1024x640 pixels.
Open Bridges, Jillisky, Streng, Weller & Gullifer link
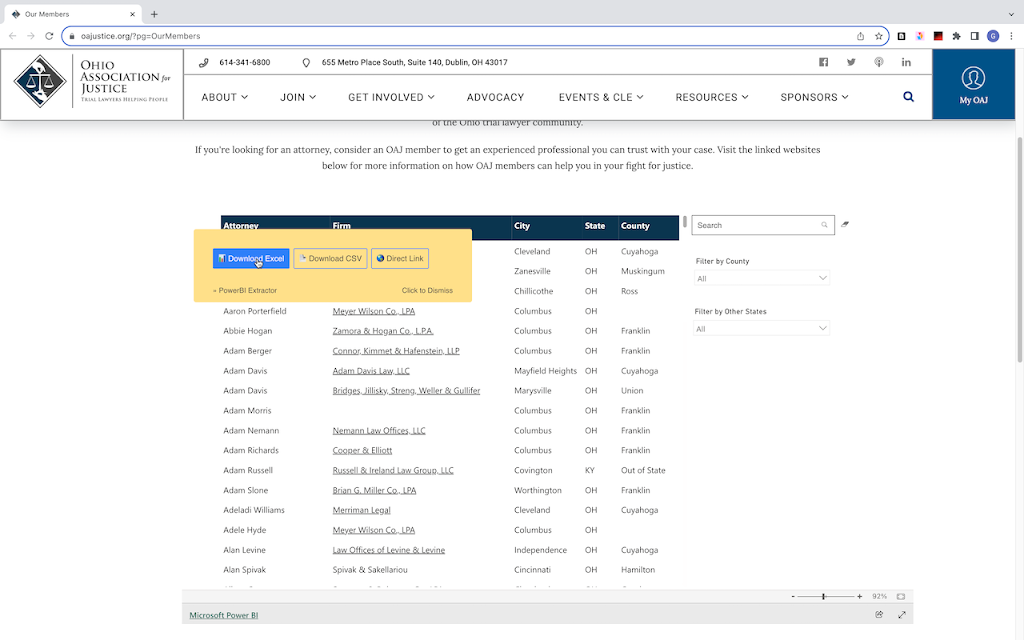click(406, 391)
